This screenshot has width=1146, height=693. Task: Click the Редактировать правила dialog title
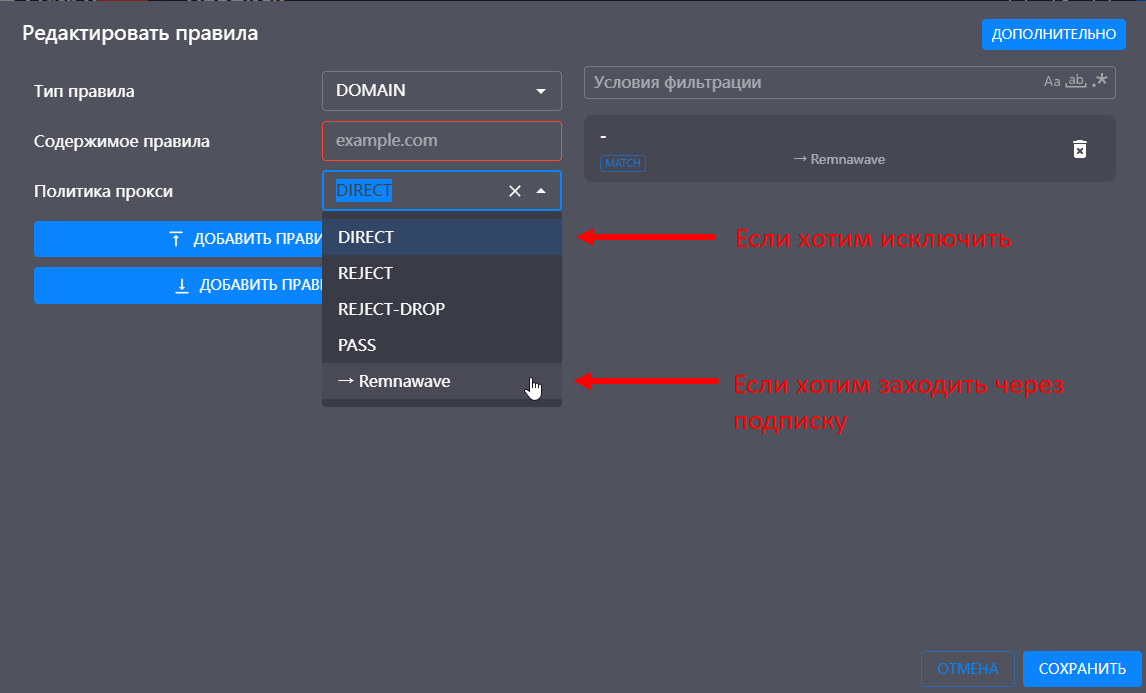(x=140, y=34)
